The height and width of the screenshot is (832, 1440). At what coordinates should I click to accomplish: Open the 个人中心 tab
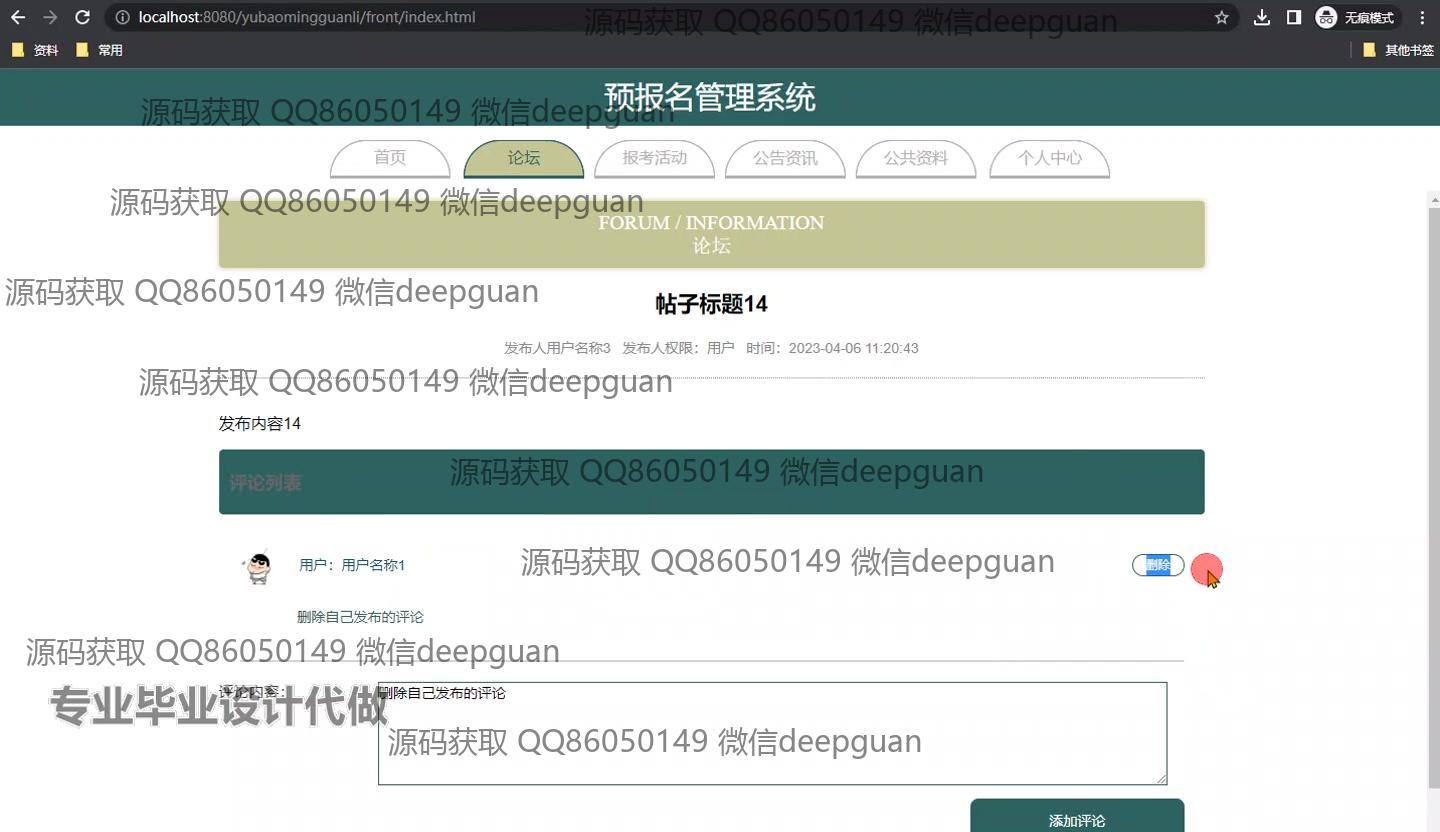coord(1049,158)
